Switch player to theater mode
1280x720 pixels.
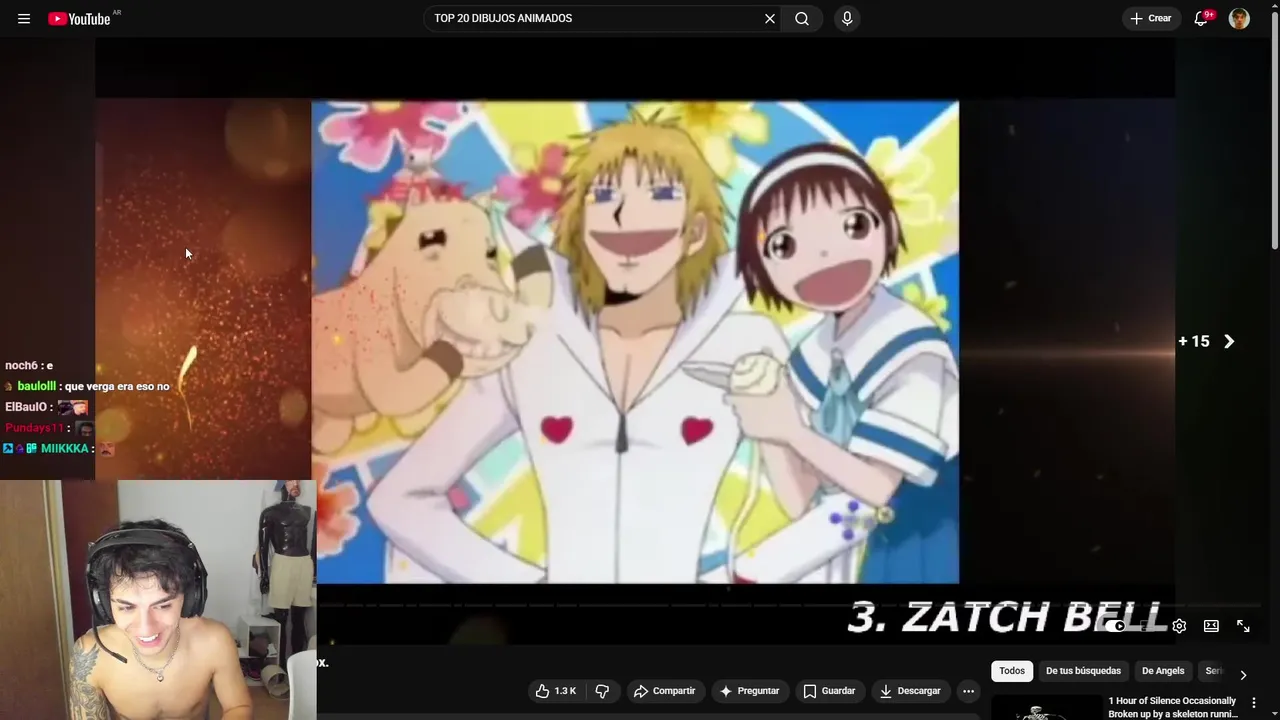pyautogui.click(x=1211, y=626)
